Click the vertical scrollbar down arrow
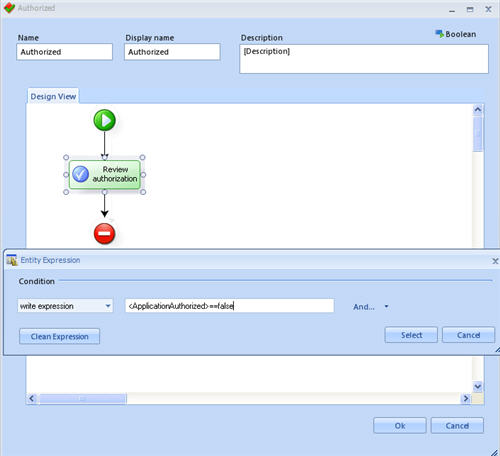 point(478,387)
